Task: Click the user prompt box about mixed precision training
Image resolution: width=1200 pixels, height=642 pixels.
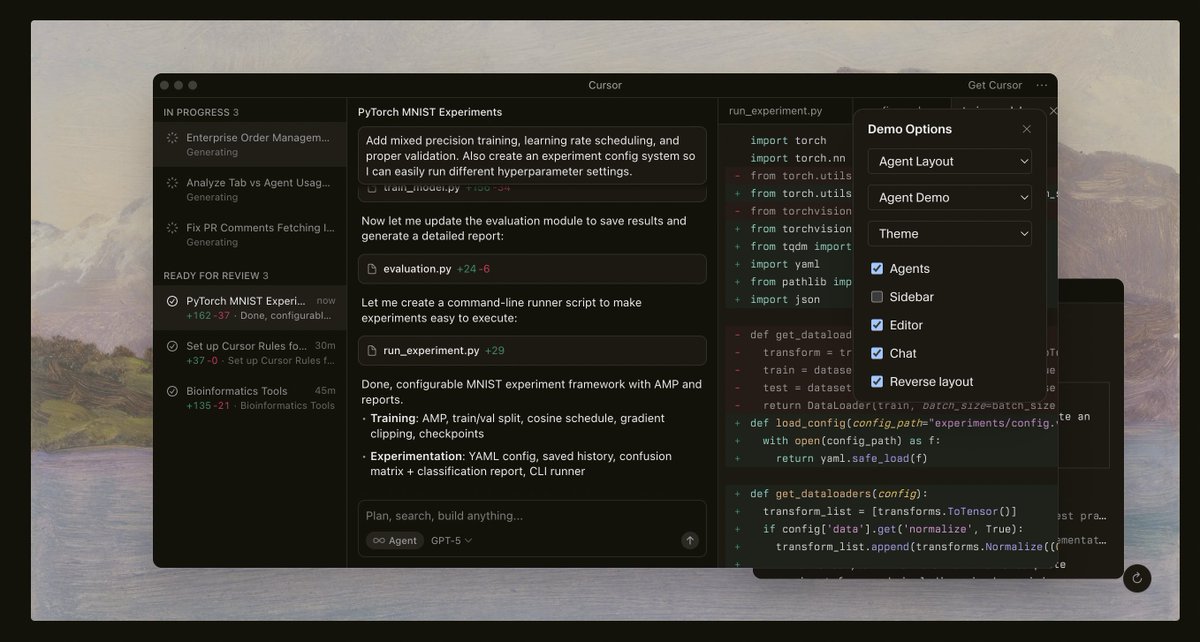Action: [532, 155]
